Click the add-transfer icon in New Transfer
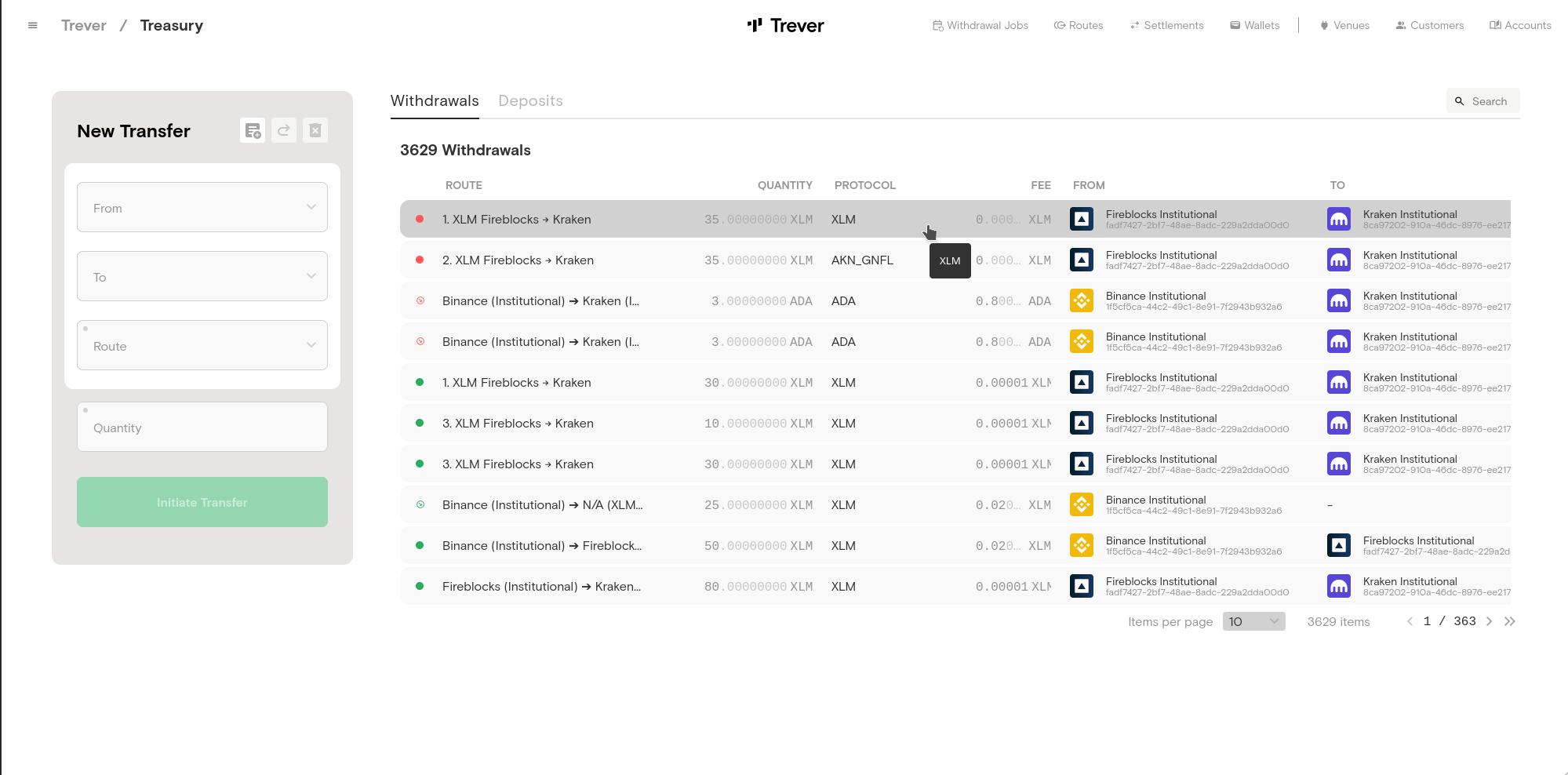The width and height of the screenshot is (1568, 775). (253, 130)
